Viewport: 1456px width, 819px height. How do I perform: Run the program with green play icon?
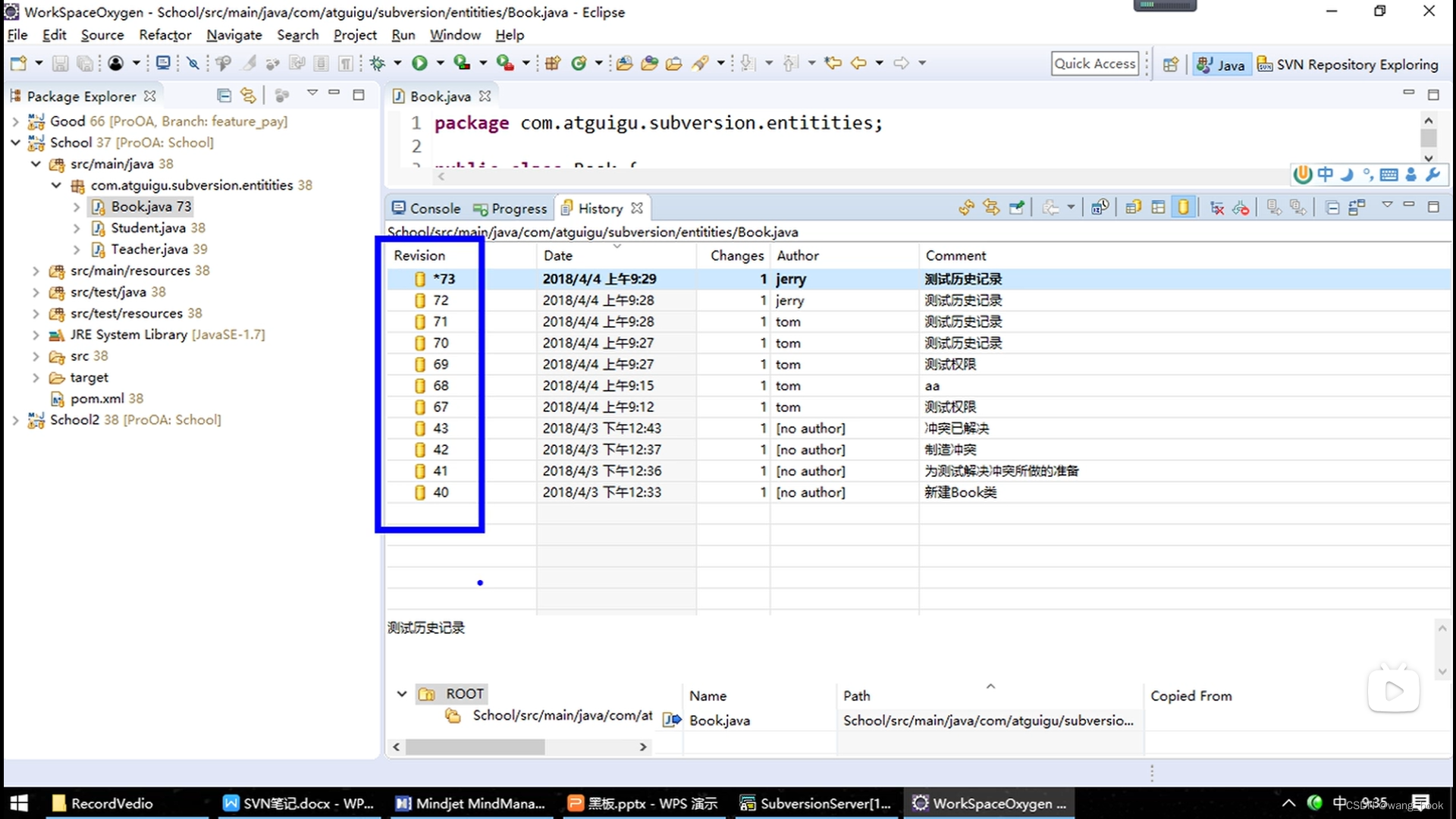pos(419,63)
